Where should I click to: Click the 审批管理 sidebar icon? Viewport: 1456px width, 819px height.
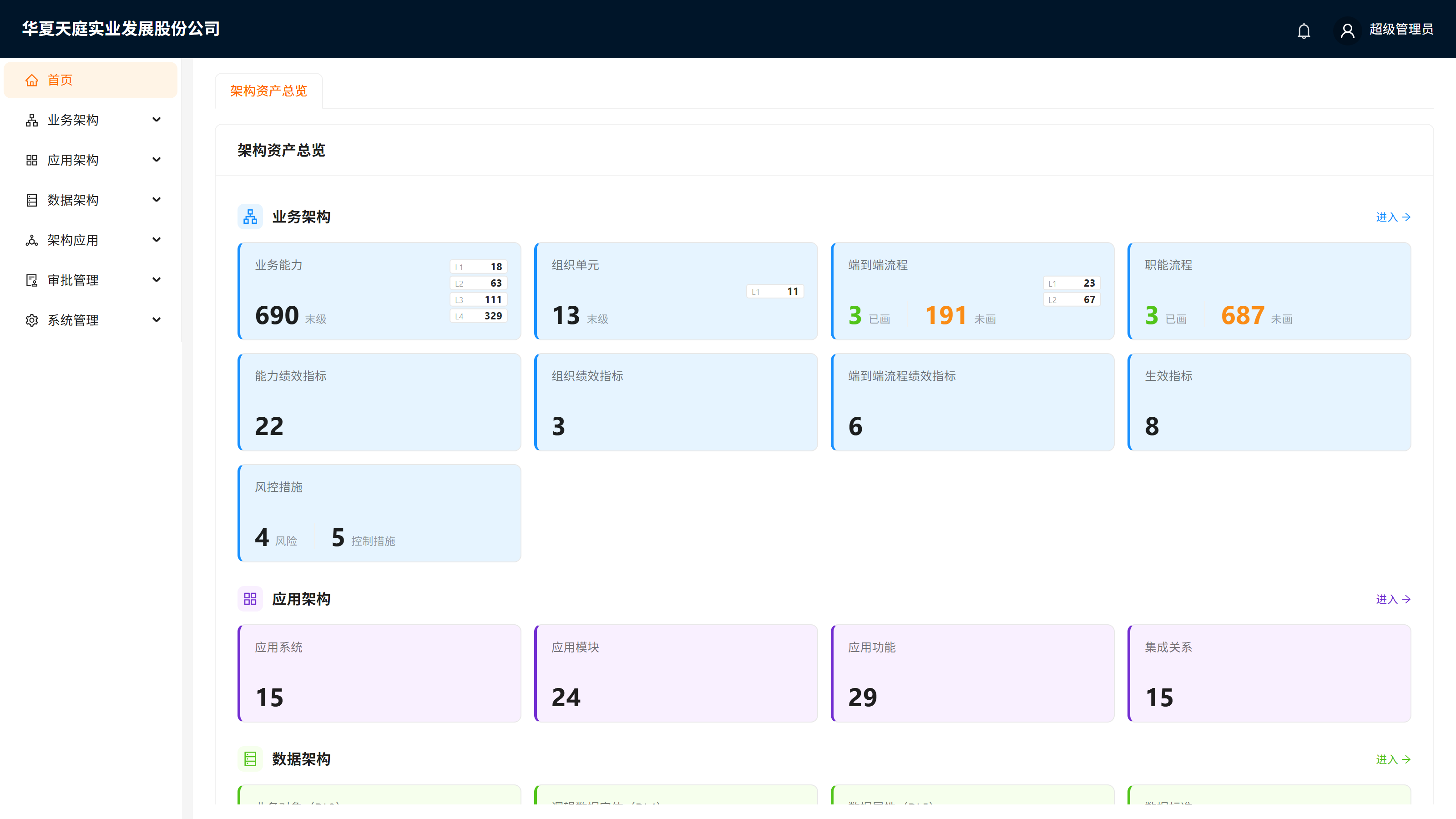pos(32,280)
